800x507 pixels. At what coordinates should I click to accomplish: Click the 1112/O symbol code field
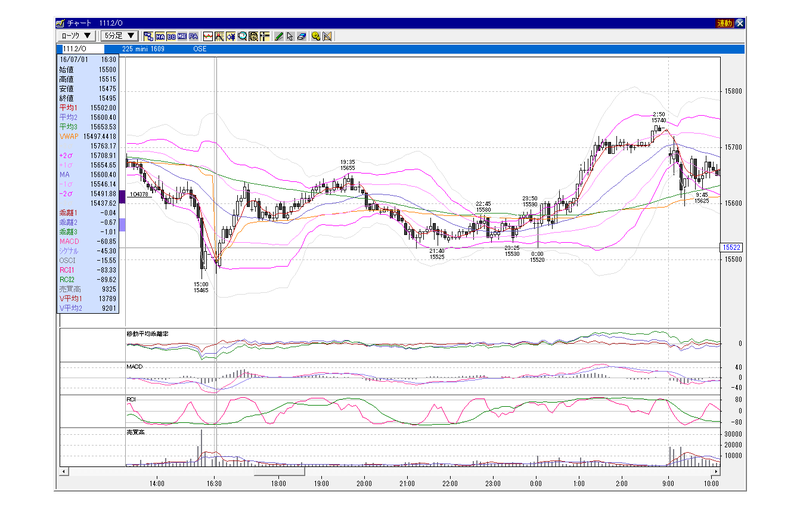[x=83, y=49]
